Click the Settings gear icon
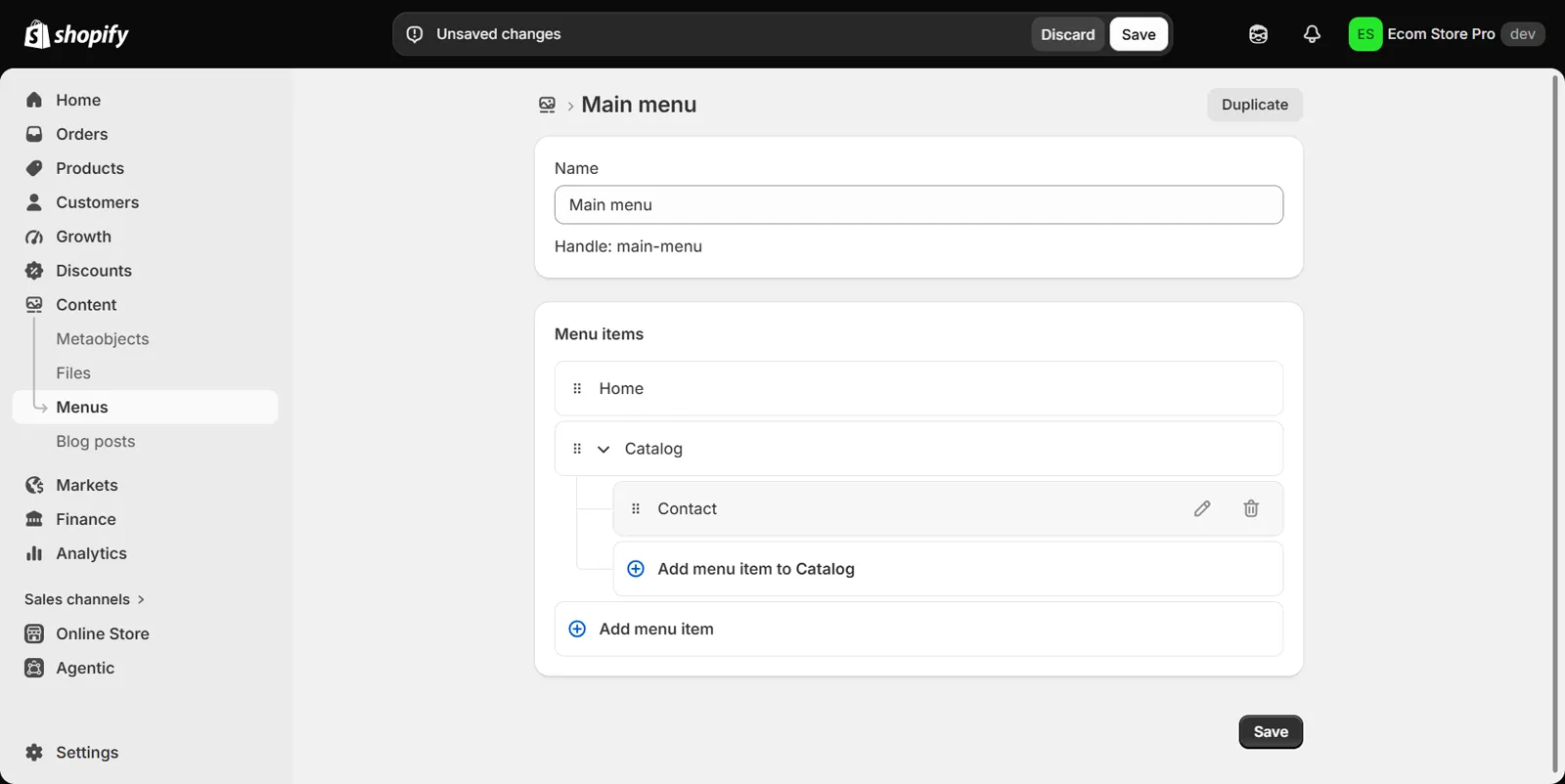1565x784 pixels. pos(34,752)
